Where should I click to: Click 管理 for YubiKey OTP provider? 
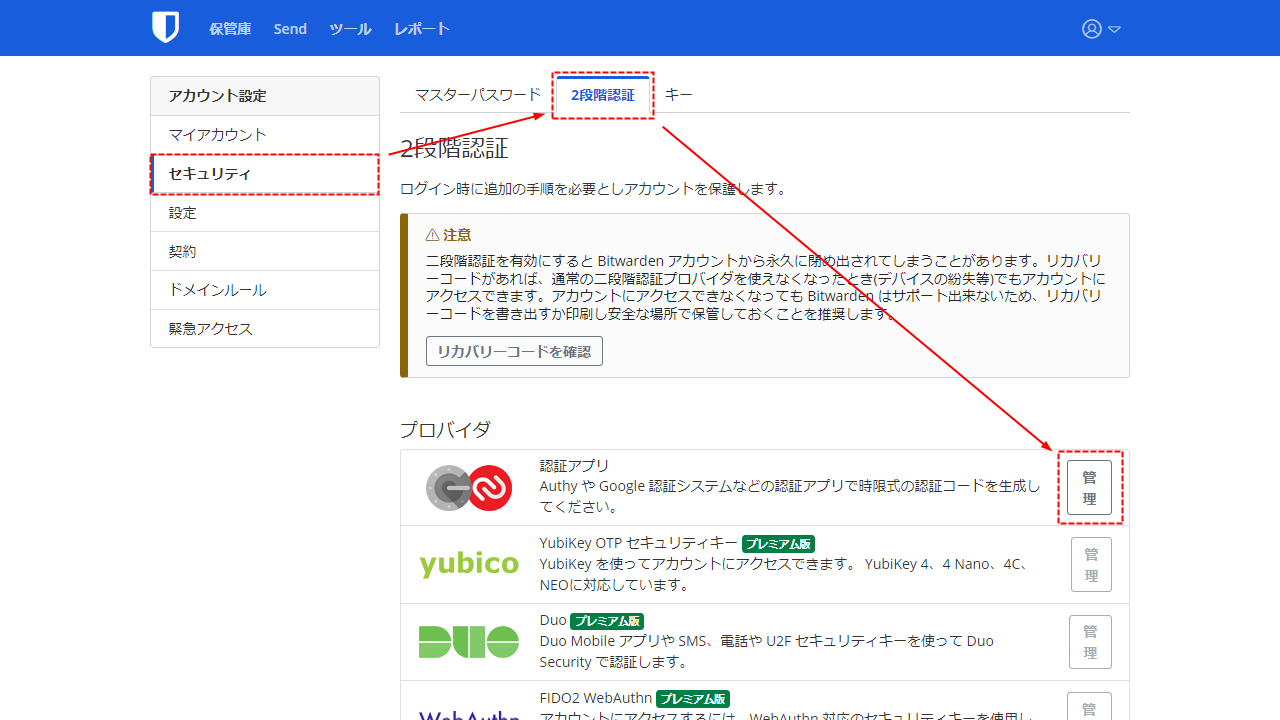point(1091,565)
